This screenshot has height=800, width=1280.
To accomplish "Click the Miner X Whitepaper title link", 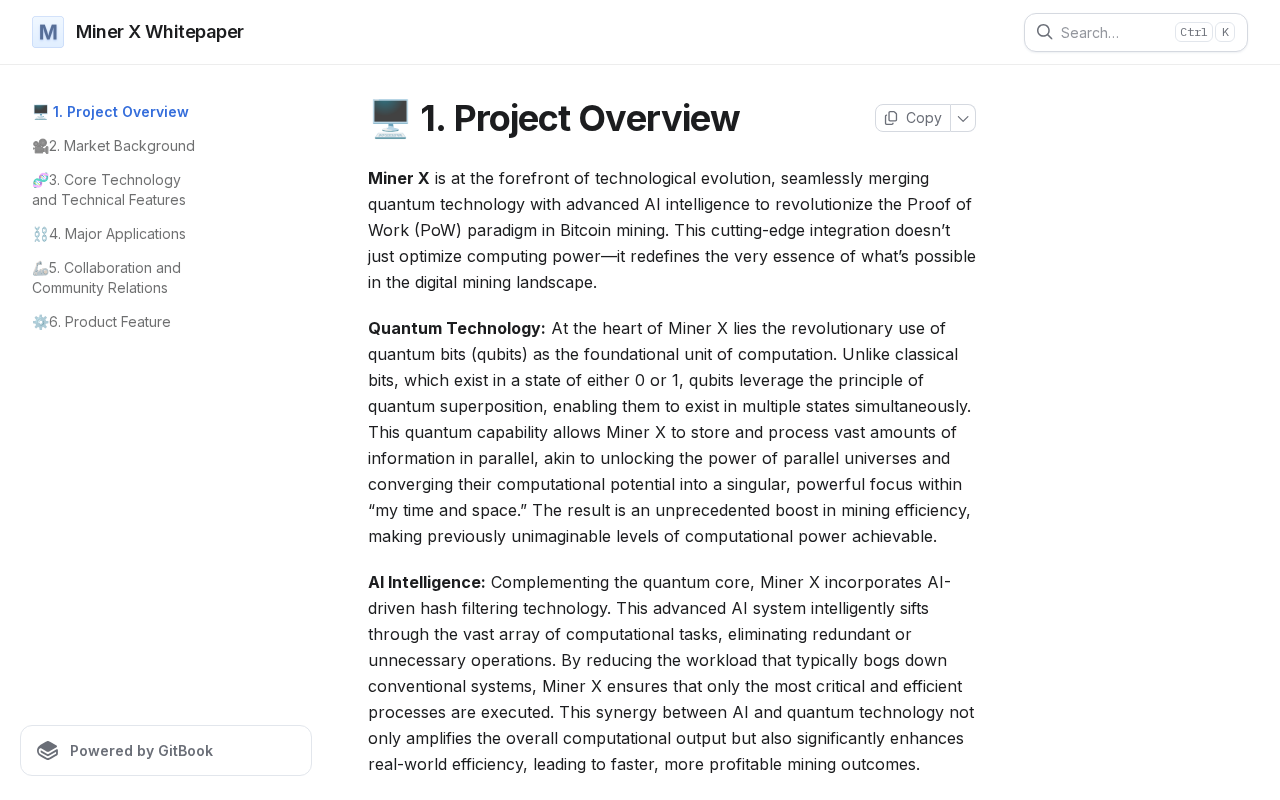I will [160, 32].
